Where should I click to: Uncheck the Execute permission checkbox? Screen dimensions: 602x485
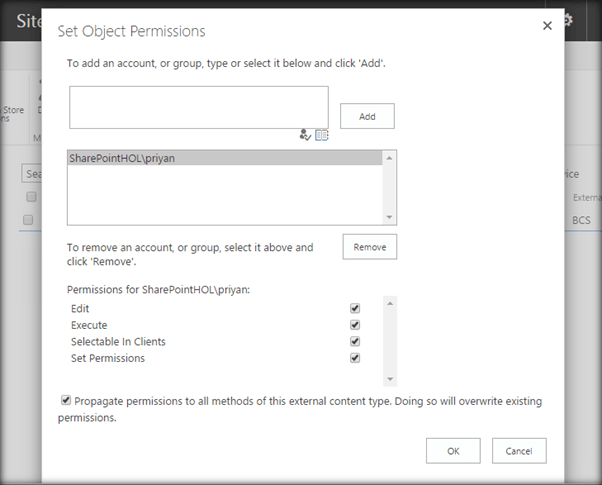pyautogui.click(x=355, y=325)
